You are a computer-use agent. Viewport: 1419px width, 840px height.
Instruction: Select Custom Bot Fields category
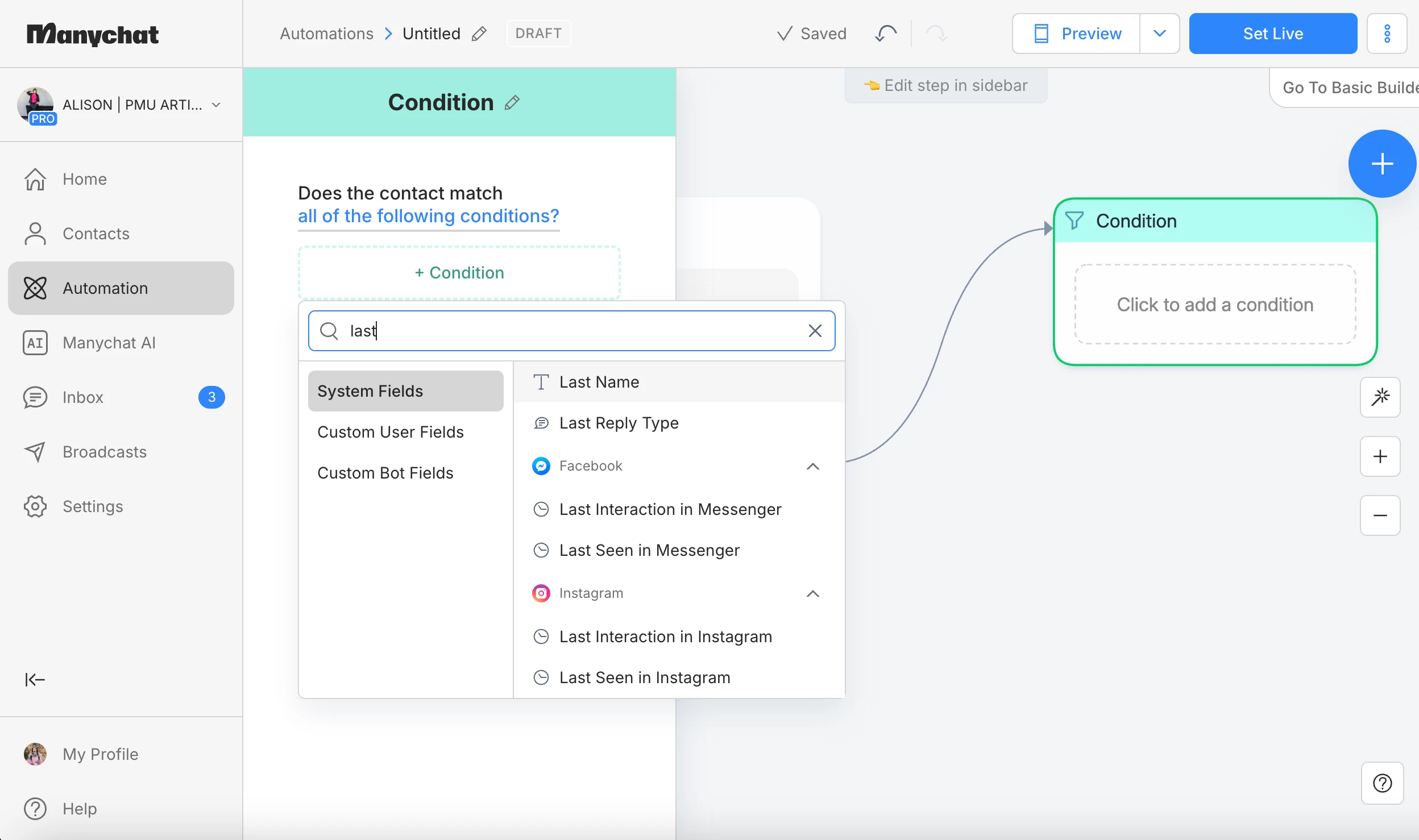tap(385, 473)
